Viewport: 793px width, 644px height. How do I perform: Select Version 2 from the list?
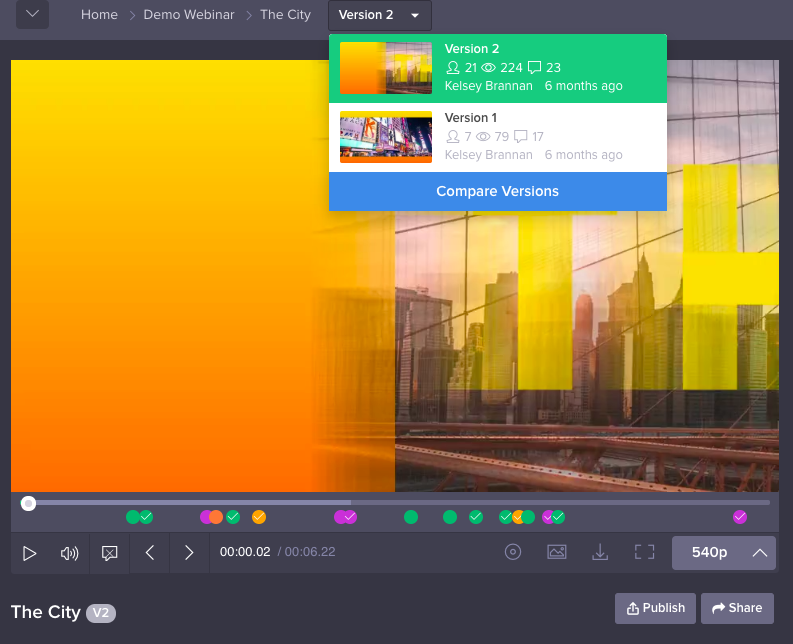(x=498, y=68)
